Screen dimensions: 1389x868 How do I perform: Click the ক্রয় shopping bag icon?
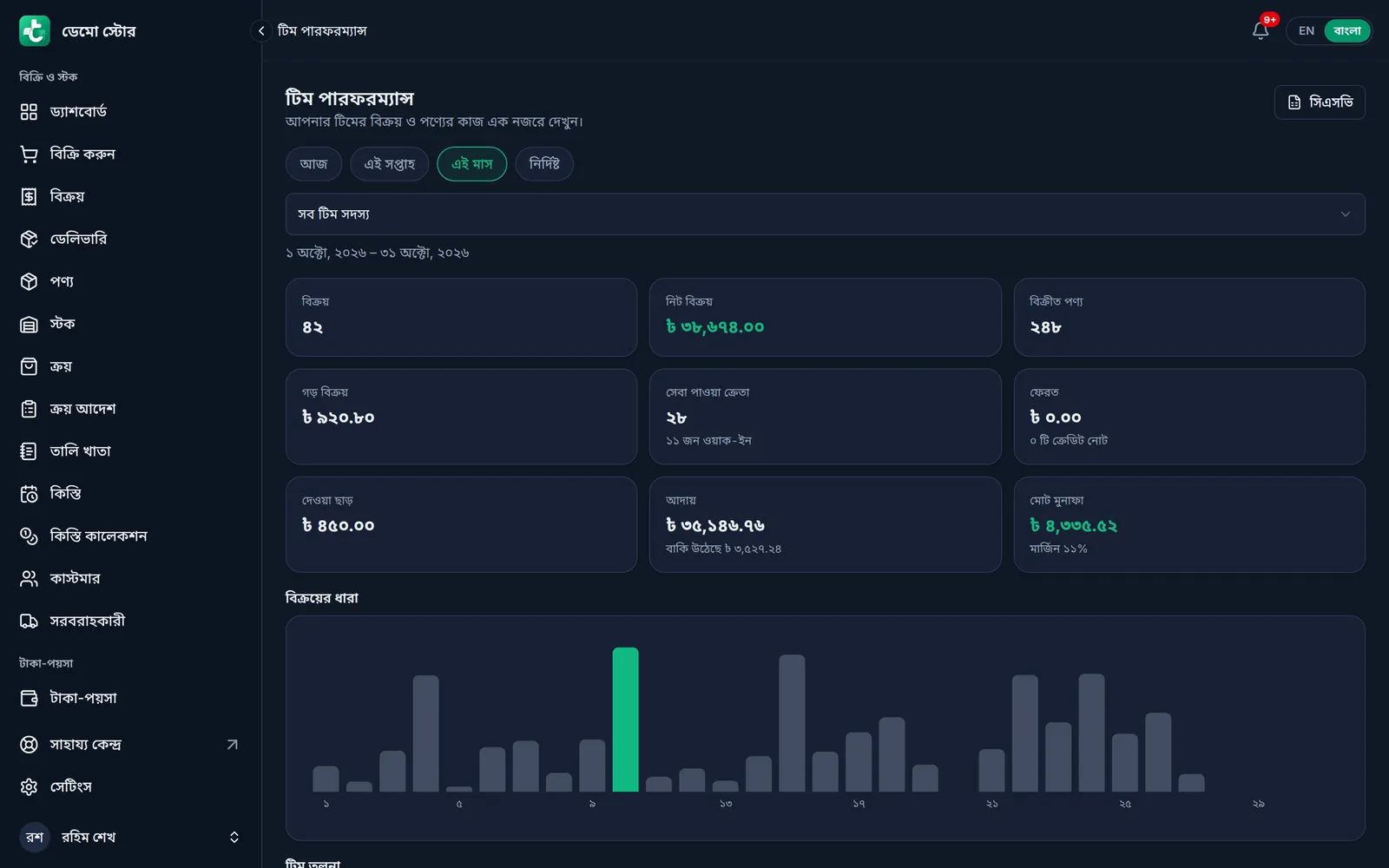(29, 366)
